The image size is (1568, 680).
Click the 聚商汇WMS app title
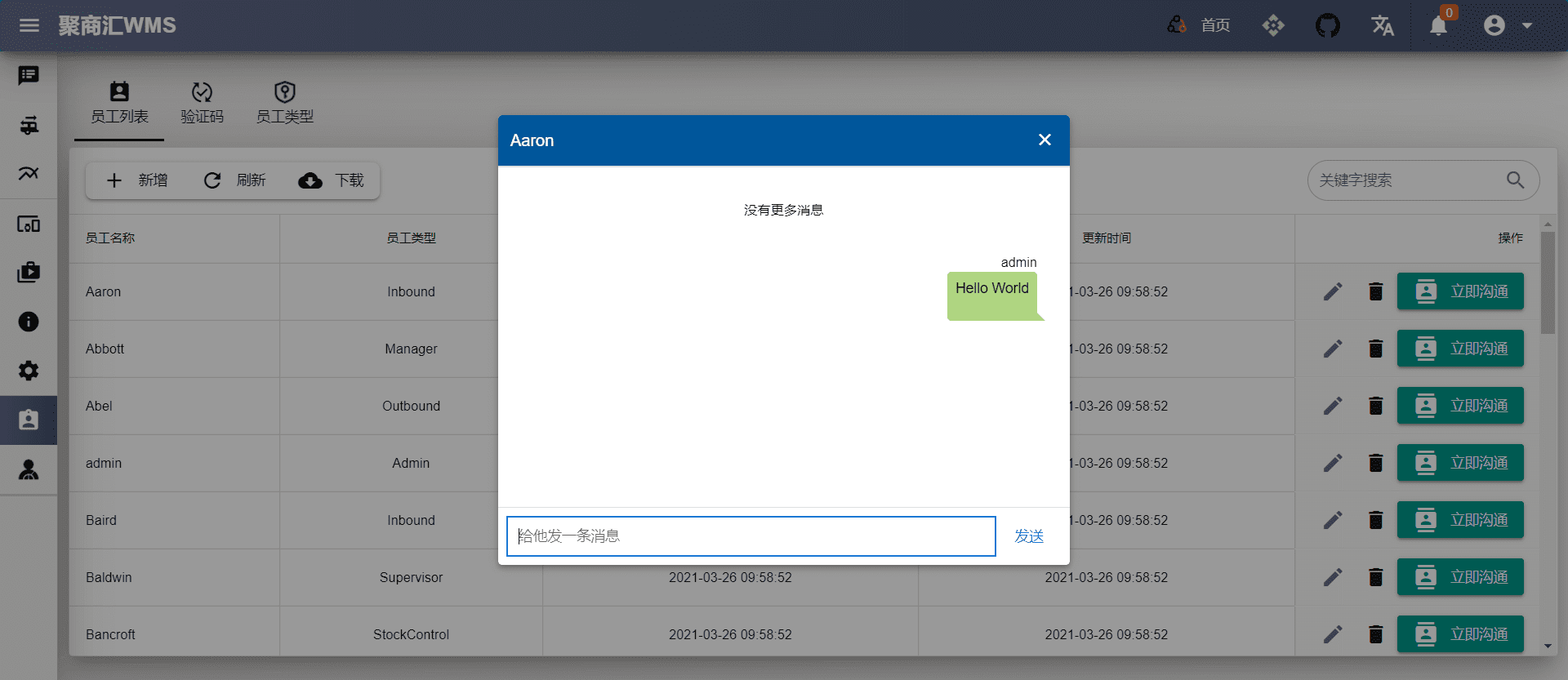(117, 25)
